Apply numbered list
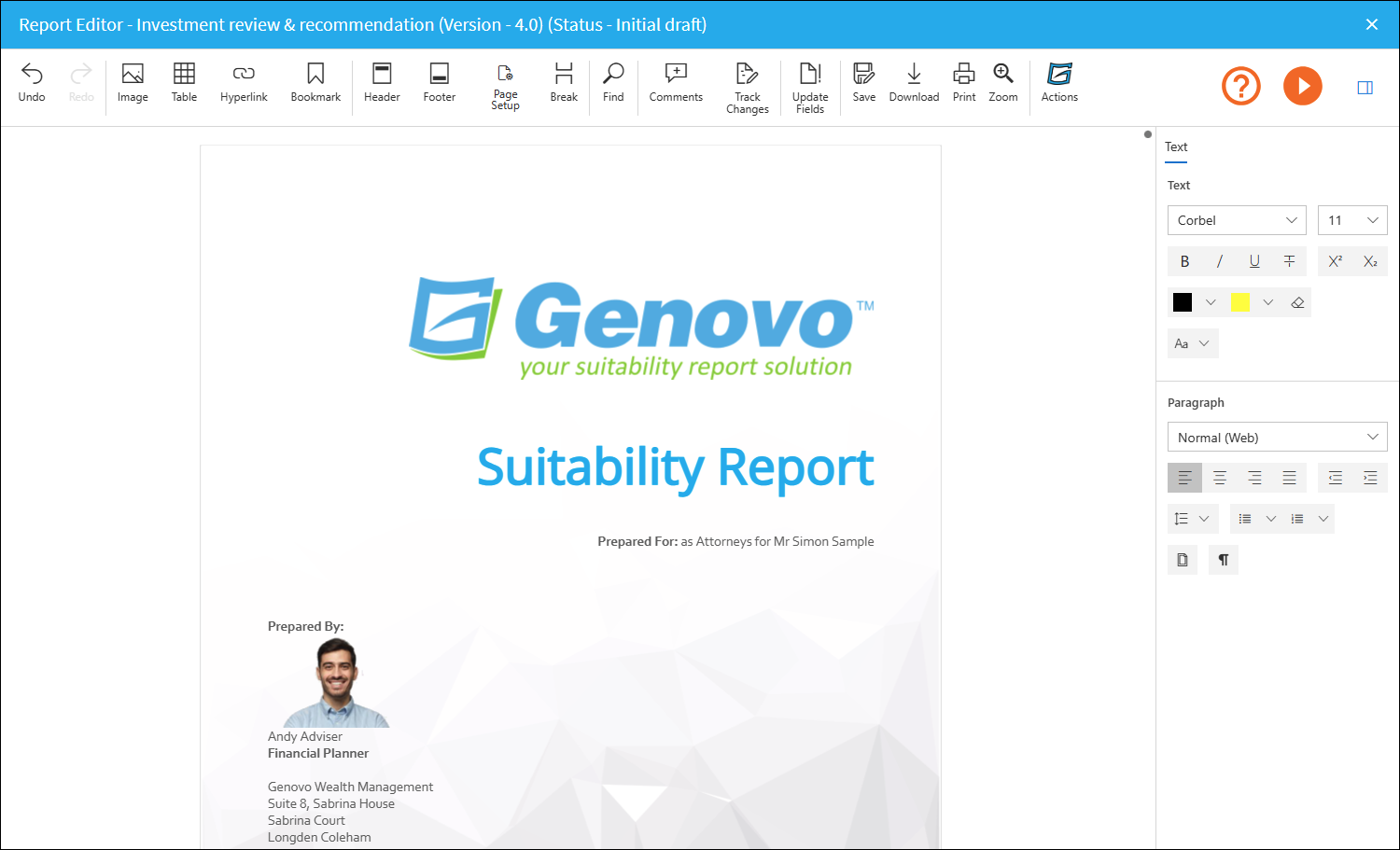This screenshot has height=850, width=1400. coord(1297,519)
